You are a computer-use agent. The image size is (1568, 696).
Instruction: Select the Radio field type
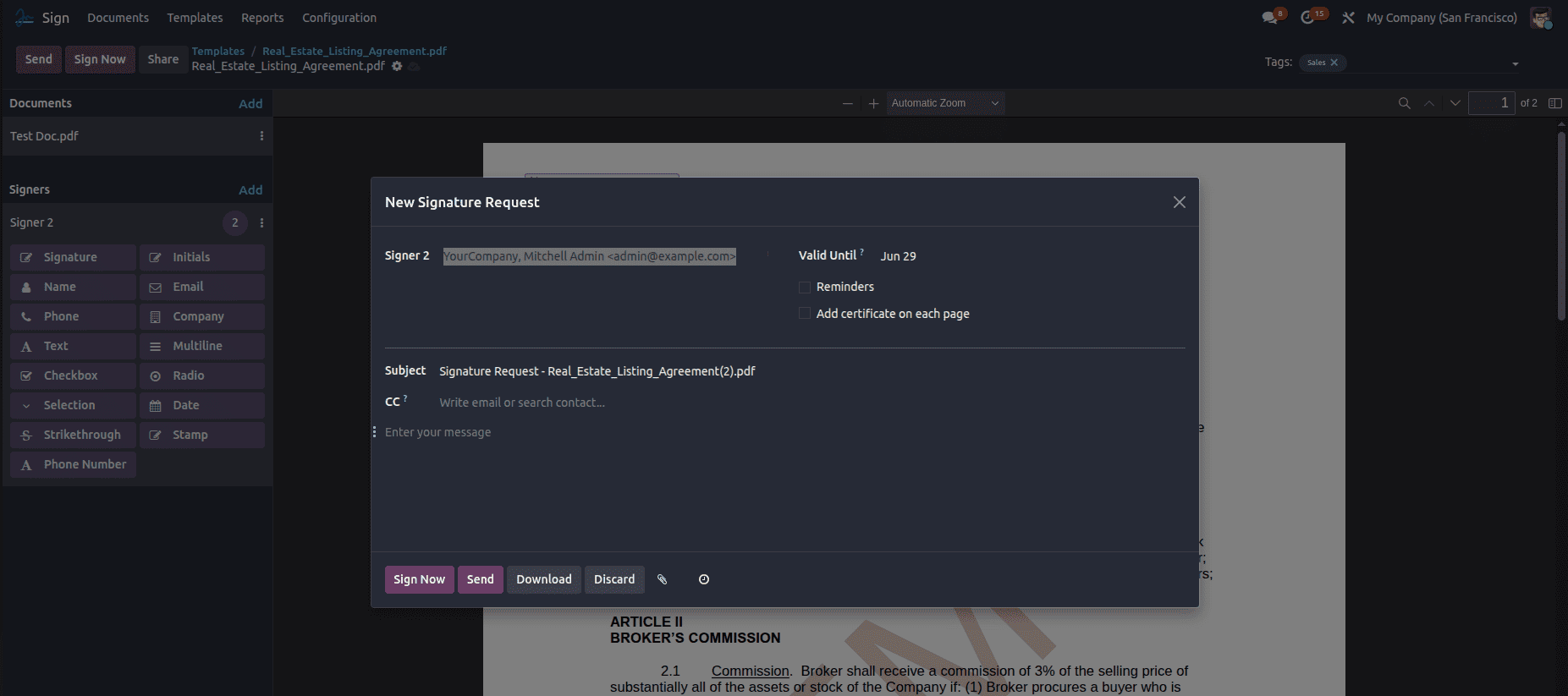202,375
